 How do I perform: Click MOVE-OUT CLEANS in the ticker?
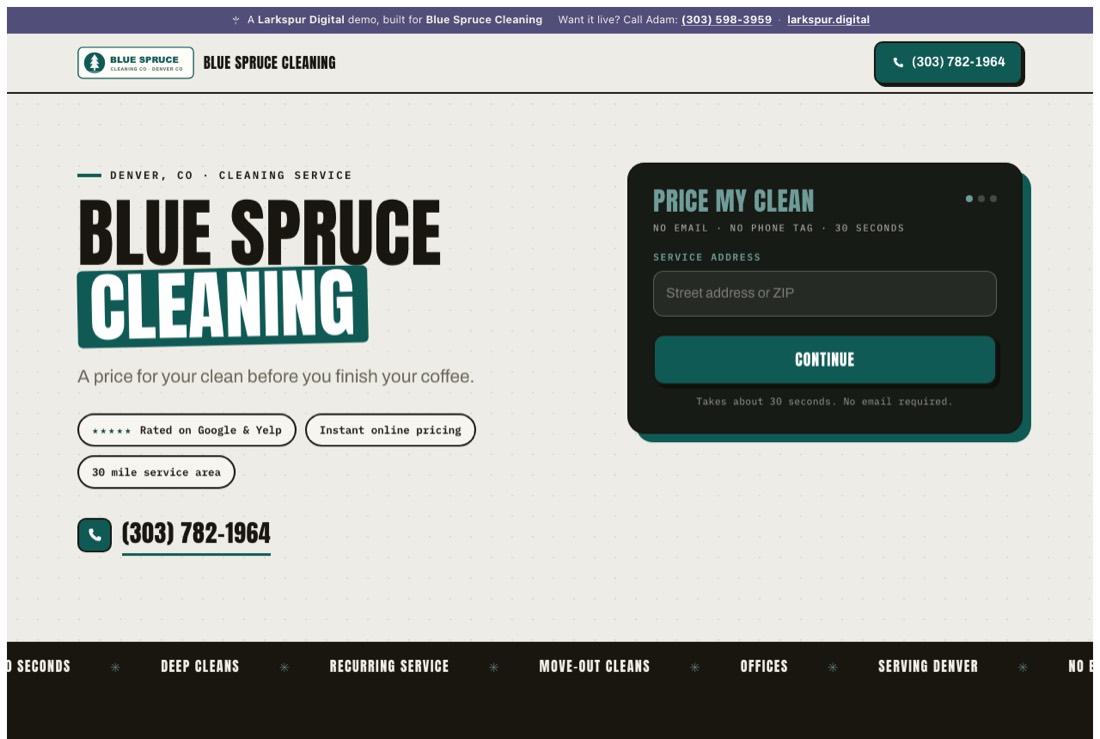[594, 667]
